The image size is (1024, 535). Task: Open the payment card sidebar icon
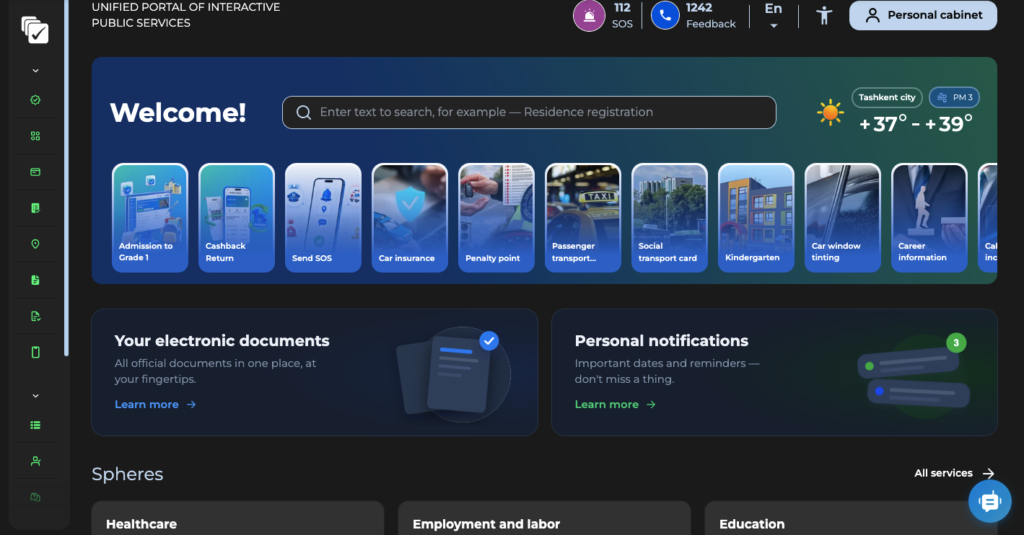[x=35, y=172]
